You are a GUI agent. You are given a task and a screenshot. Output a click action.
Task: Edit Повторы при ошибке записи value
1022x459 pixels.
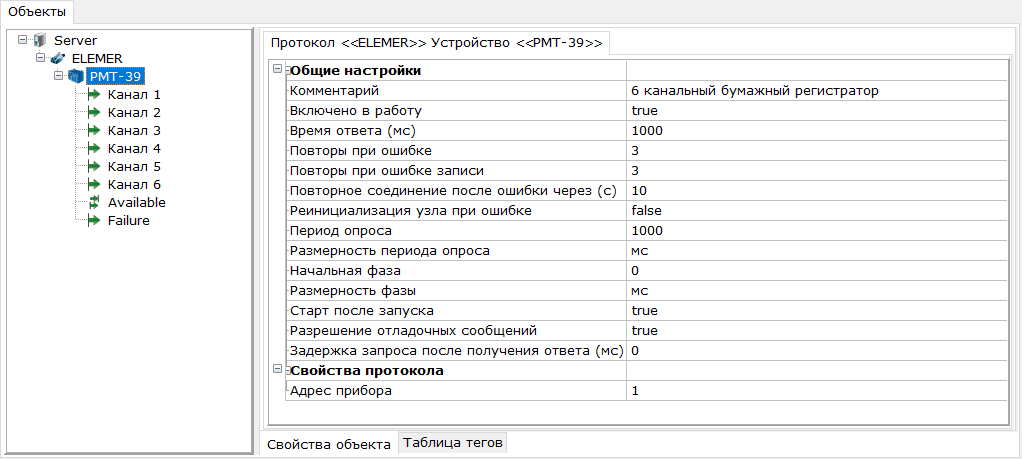[819, 171]
